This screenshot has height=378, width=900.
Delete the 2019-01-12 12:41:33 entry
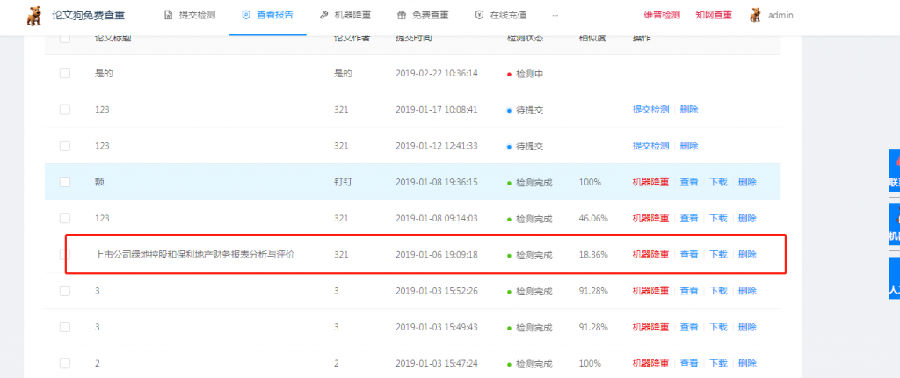(689, 146)
